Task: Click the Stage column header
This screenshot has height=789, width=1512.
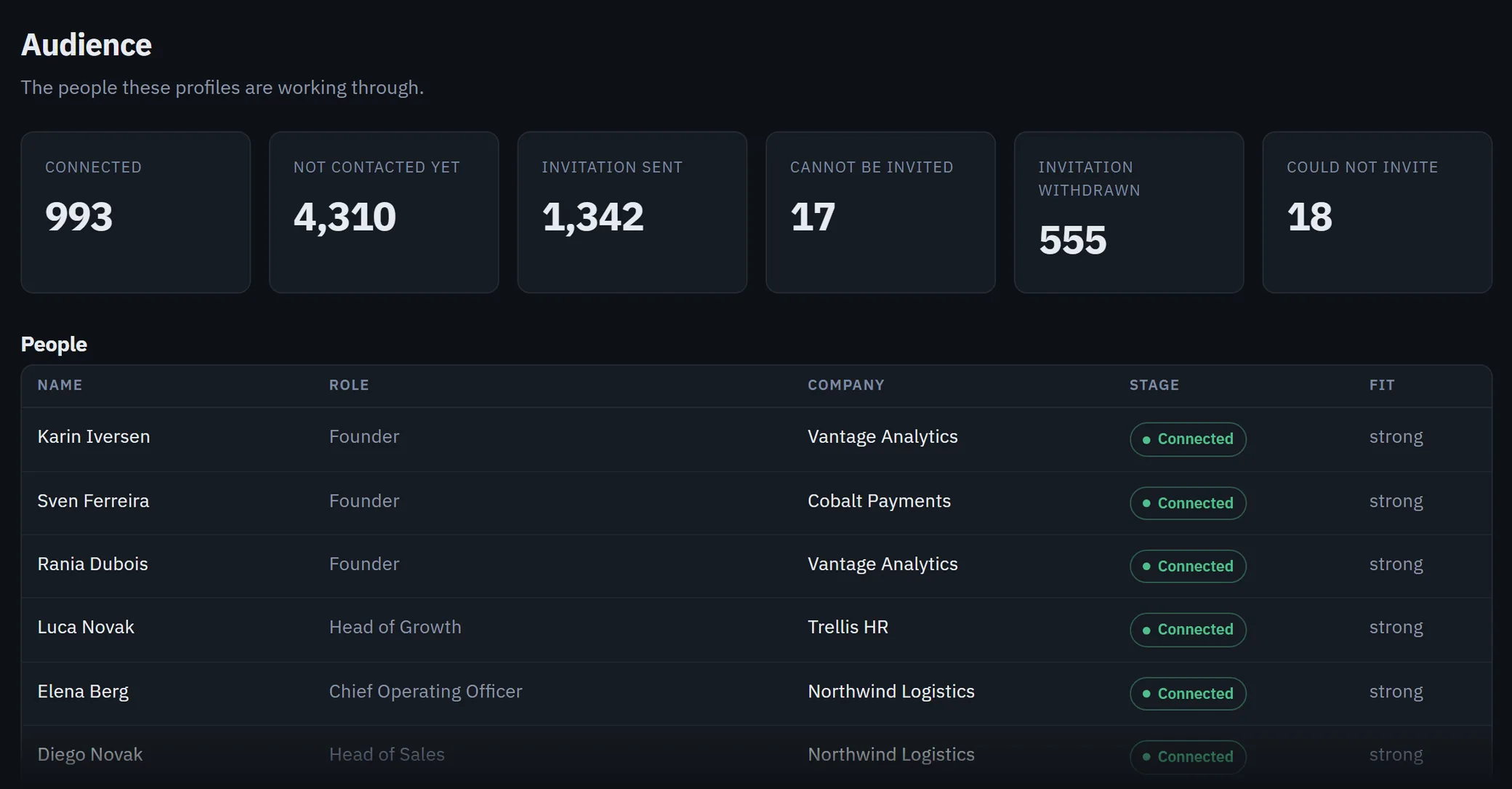Action: 1154,385
